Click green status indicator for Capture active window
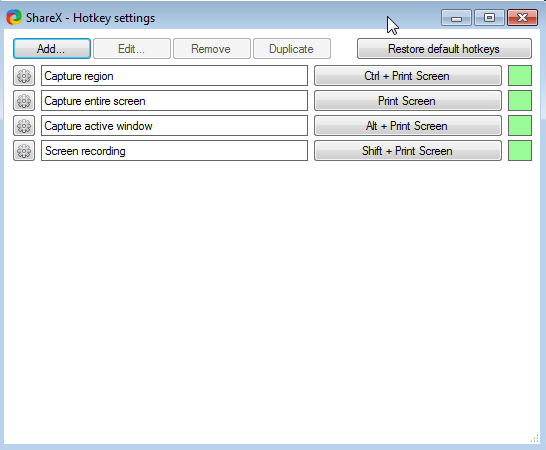 (x=520, y=126)
